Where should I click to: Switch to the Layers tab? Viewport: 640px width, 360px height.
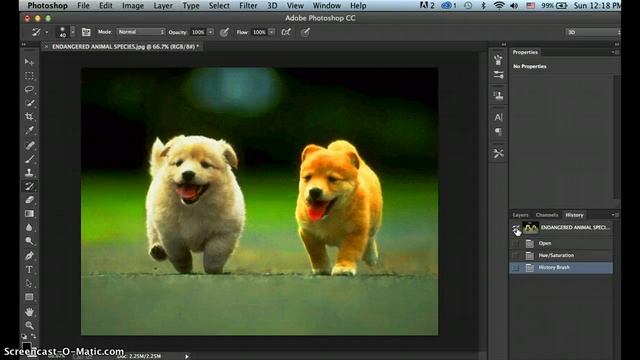point(520,215)
